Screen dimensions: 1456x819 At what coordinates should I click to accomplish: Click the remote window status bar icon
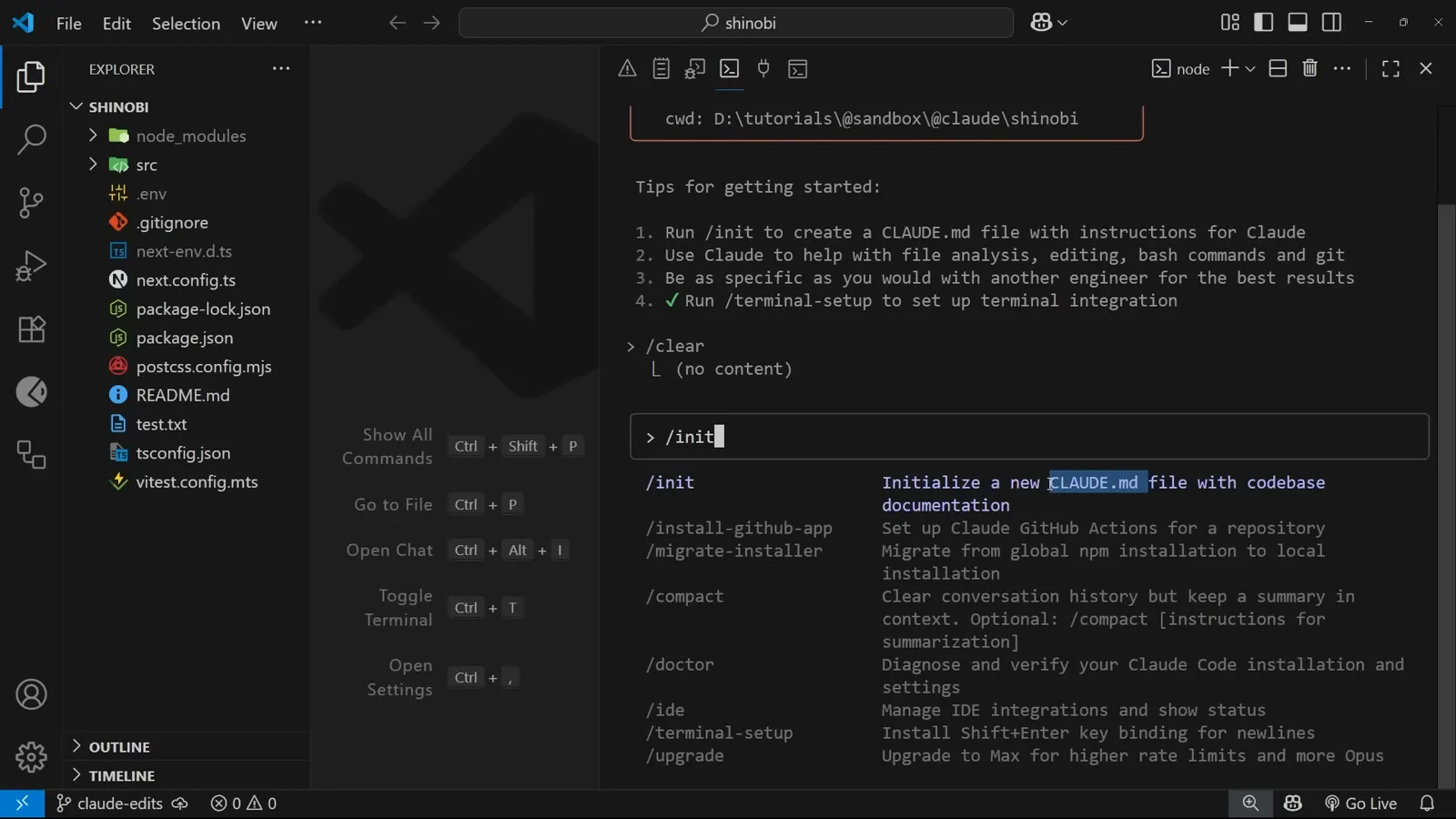coord(22,804)
